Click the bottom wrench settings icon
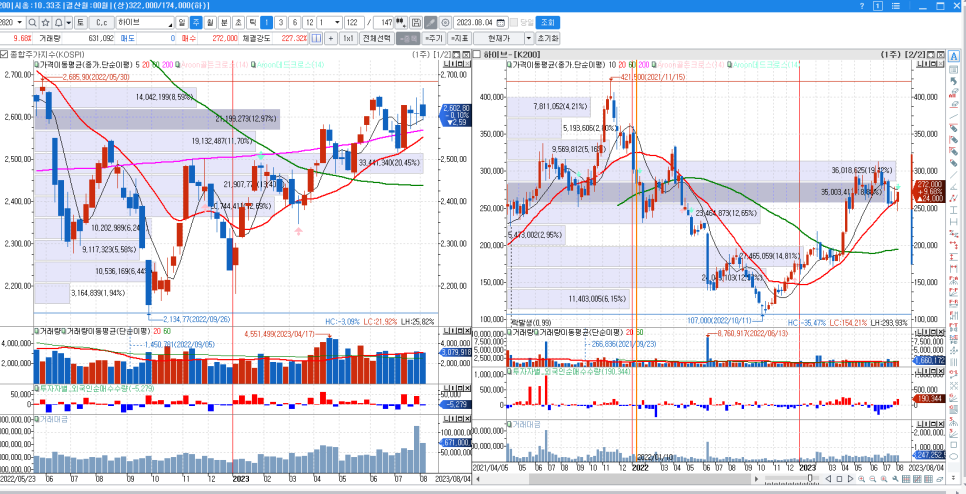Screen dimensions: 966x494 (x=895, y=479)
